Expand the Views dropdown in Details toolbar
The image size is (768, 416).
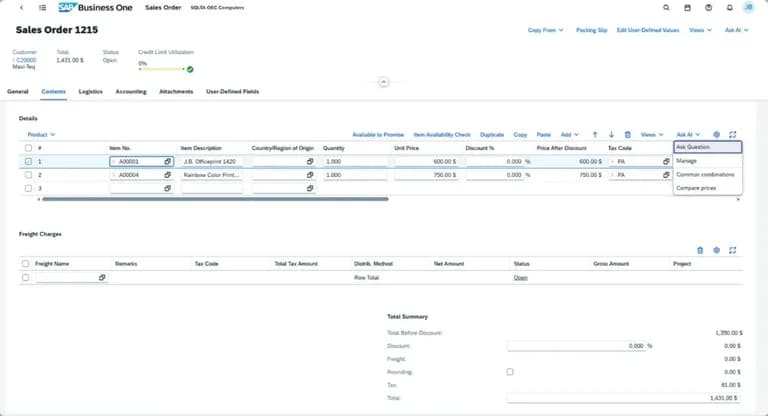pos(652,134)
